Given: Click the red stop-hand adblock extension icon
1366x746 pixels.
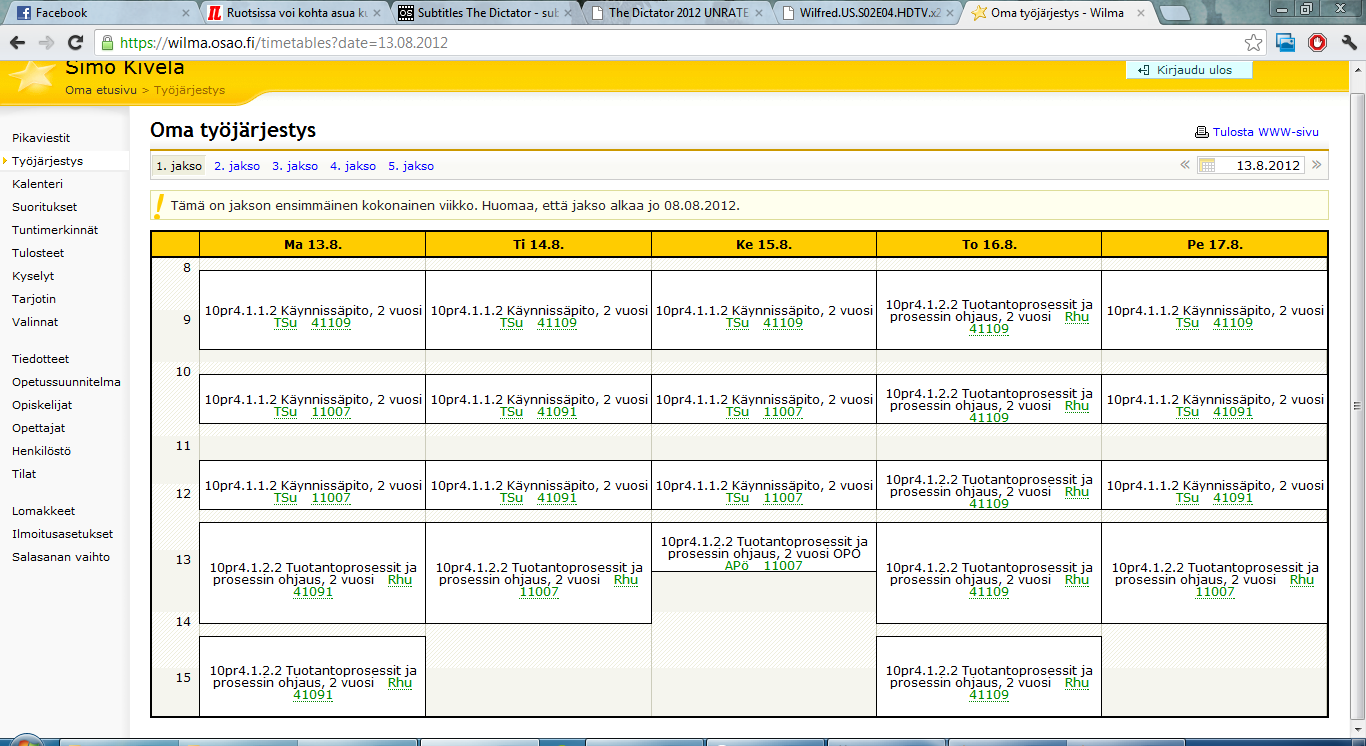Looking at the screenshot, I should point(1317,43).
